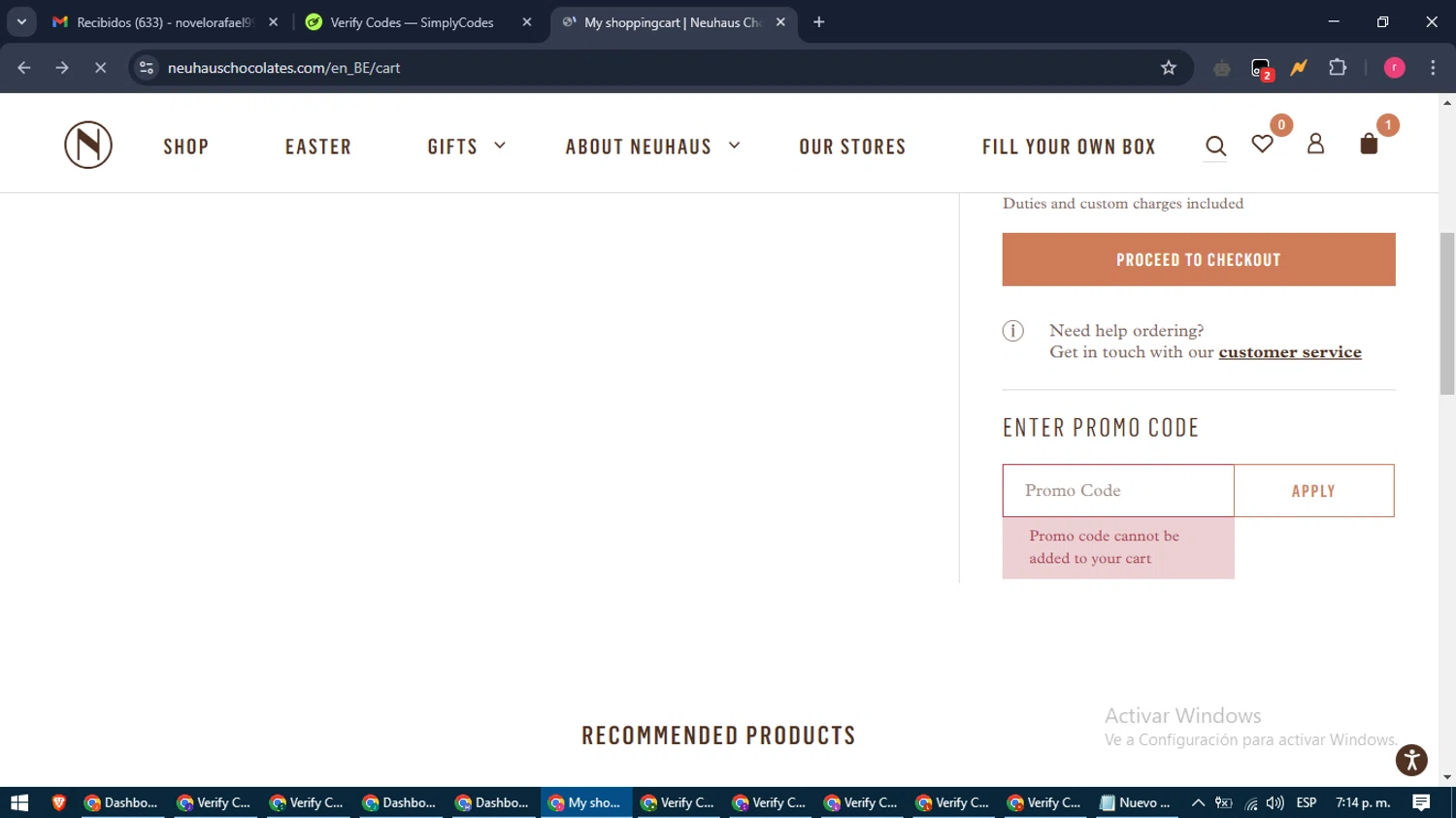Screen dimensions: 1456x818
Task: Open the shopping bag cart icon
Action: [x=1369, y=144]
